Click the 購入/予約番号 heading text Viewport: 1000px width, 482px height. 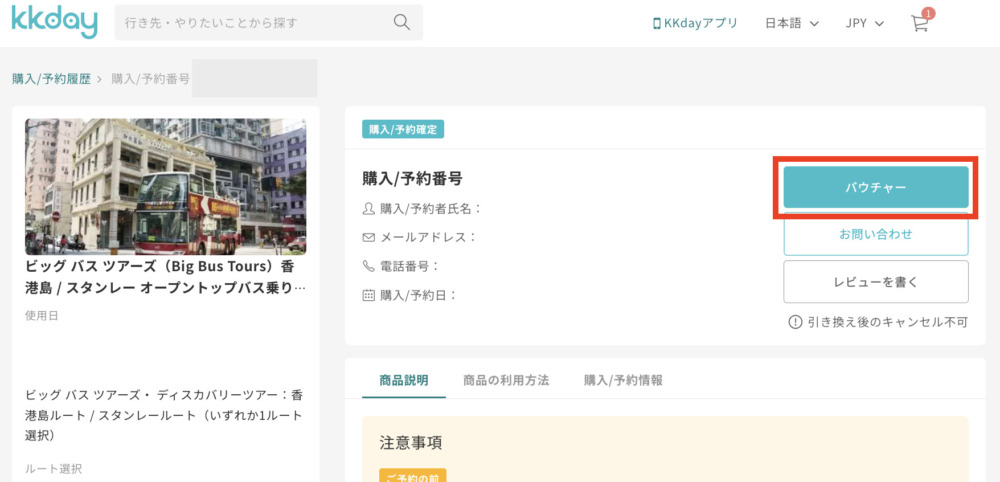tap(412, 179)
